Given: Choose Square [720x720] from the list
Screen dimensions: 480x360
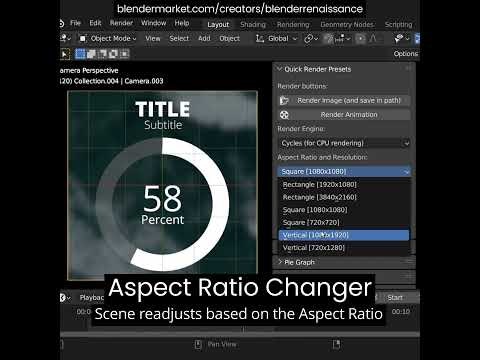Looking at the screenshot, I should pos(344,222).
